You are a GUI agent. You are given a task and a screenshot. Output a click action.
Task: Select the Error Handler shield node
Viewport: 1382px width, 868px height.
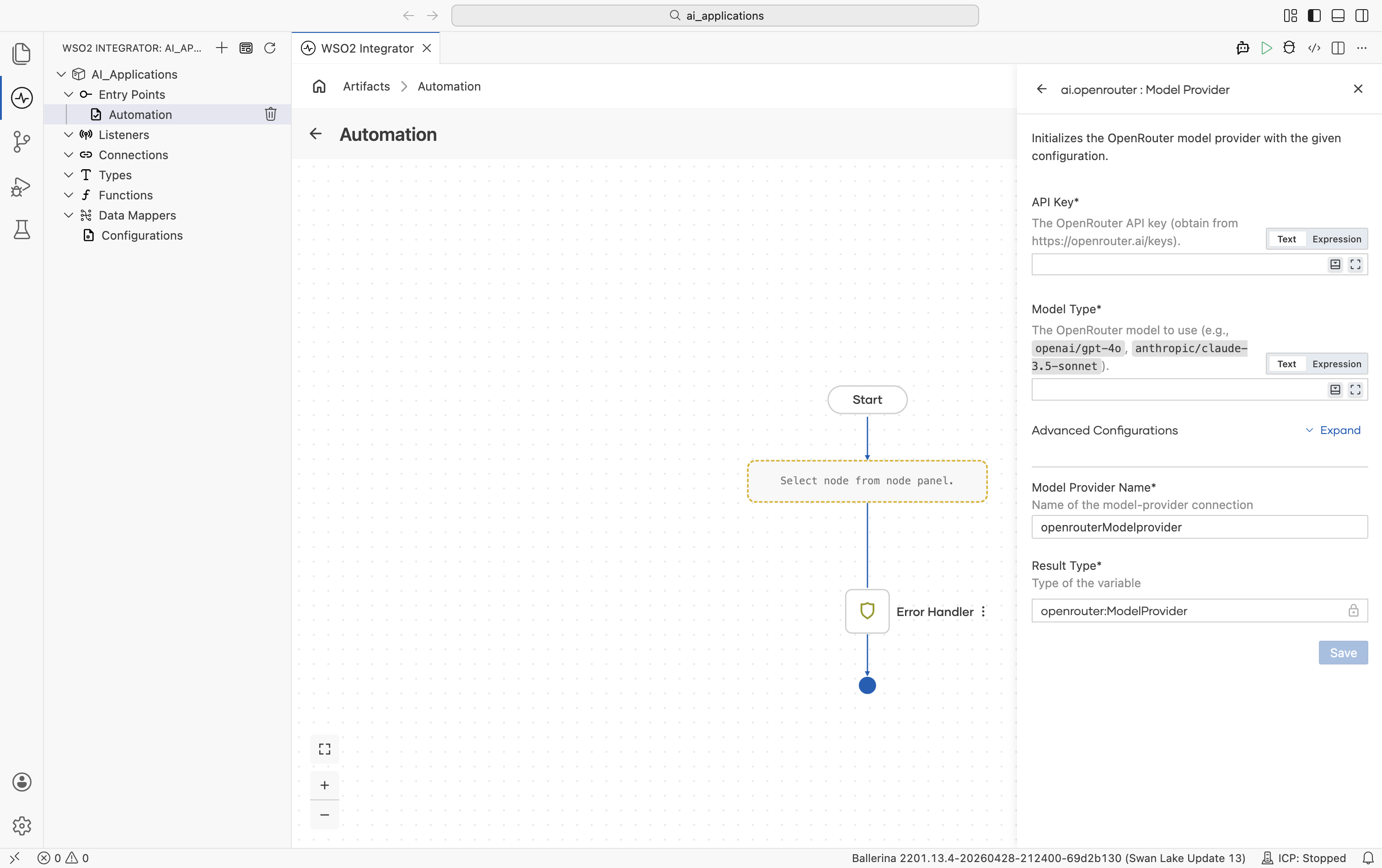coord(867,611)
